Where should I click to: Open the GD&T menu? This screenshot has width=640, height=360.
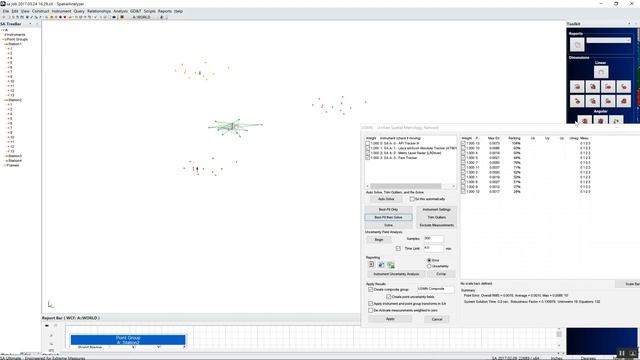click(x=136, y=11)
